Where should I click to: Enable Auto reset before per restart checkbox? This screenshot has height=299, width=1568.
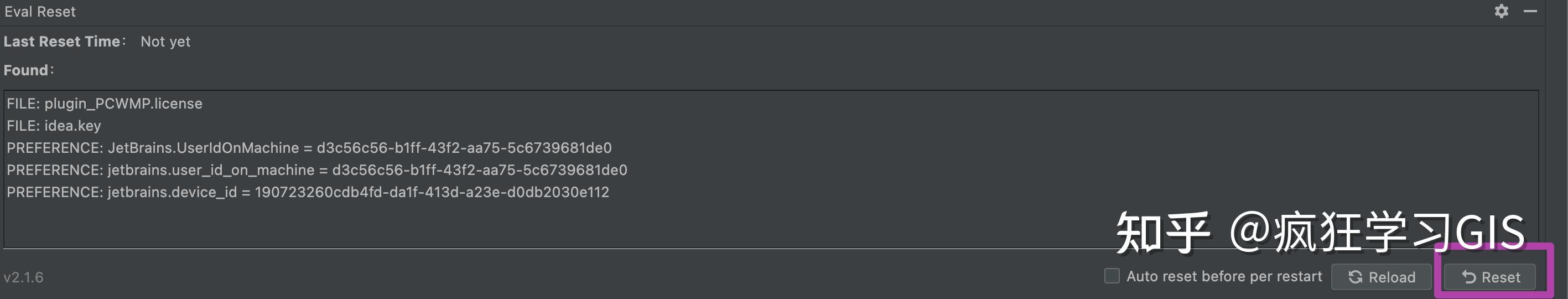click(1112, 276)
